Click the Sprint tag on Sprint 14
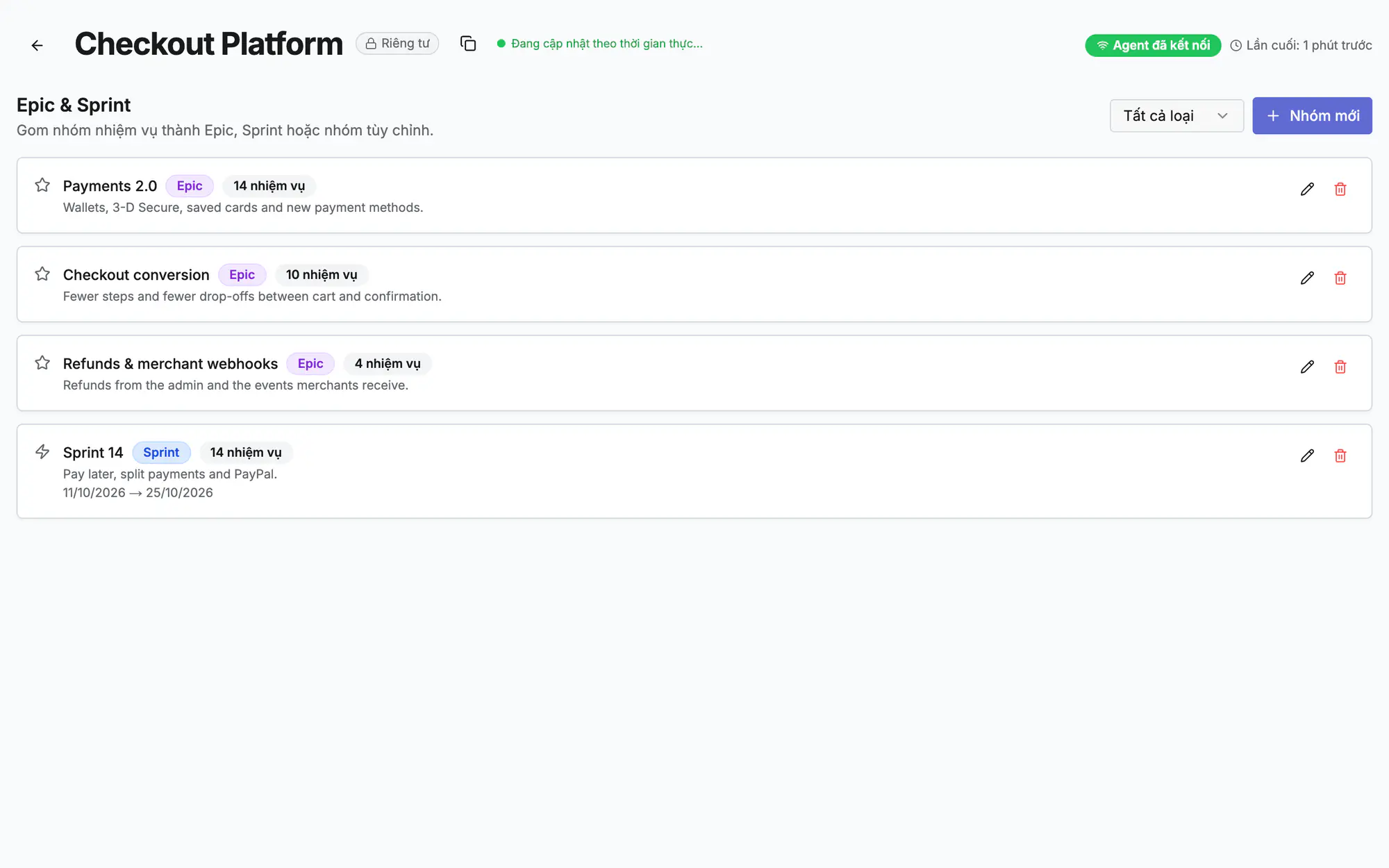This screenshot has height=868, width=1389. (x=161, y=452)
